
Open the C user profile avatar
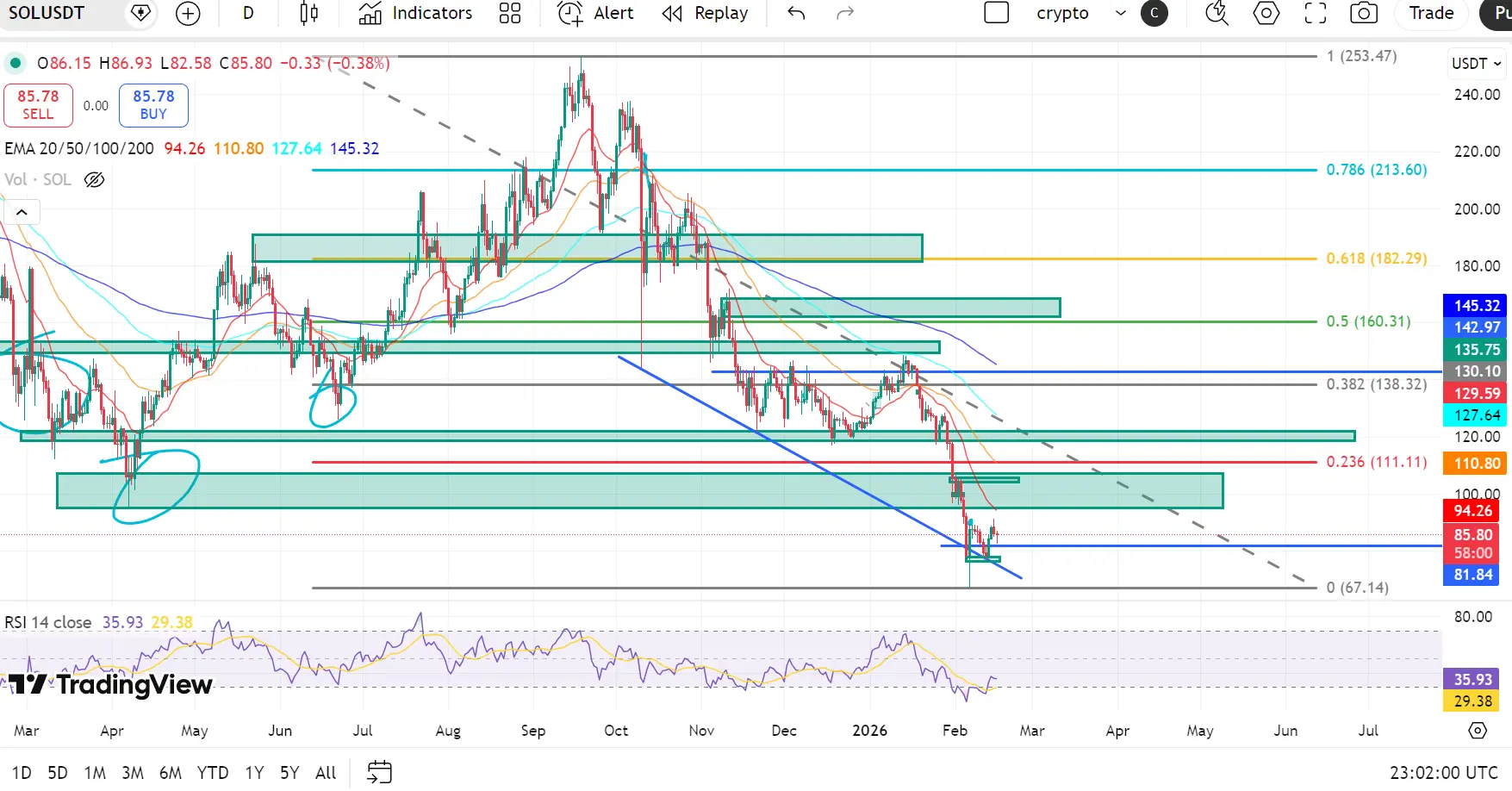(x=1154, y=13)
